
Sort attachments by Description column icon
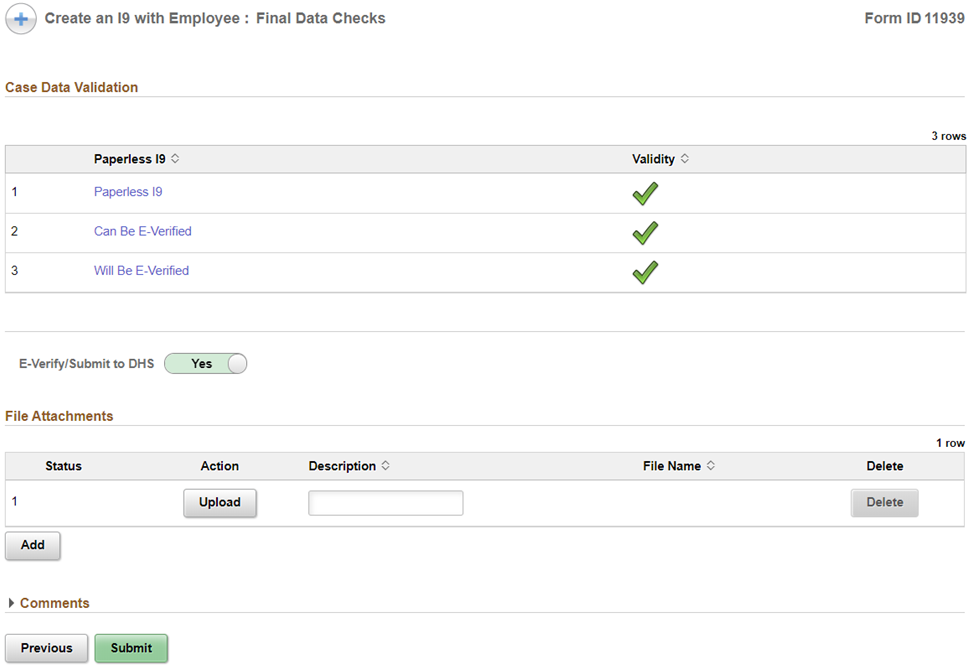(x=385, y=466)
